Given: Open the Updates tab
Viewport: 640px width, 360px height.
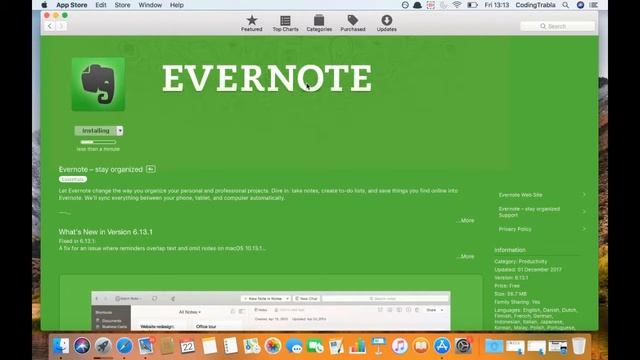Looking at the screenshot, I should (387, 23).
